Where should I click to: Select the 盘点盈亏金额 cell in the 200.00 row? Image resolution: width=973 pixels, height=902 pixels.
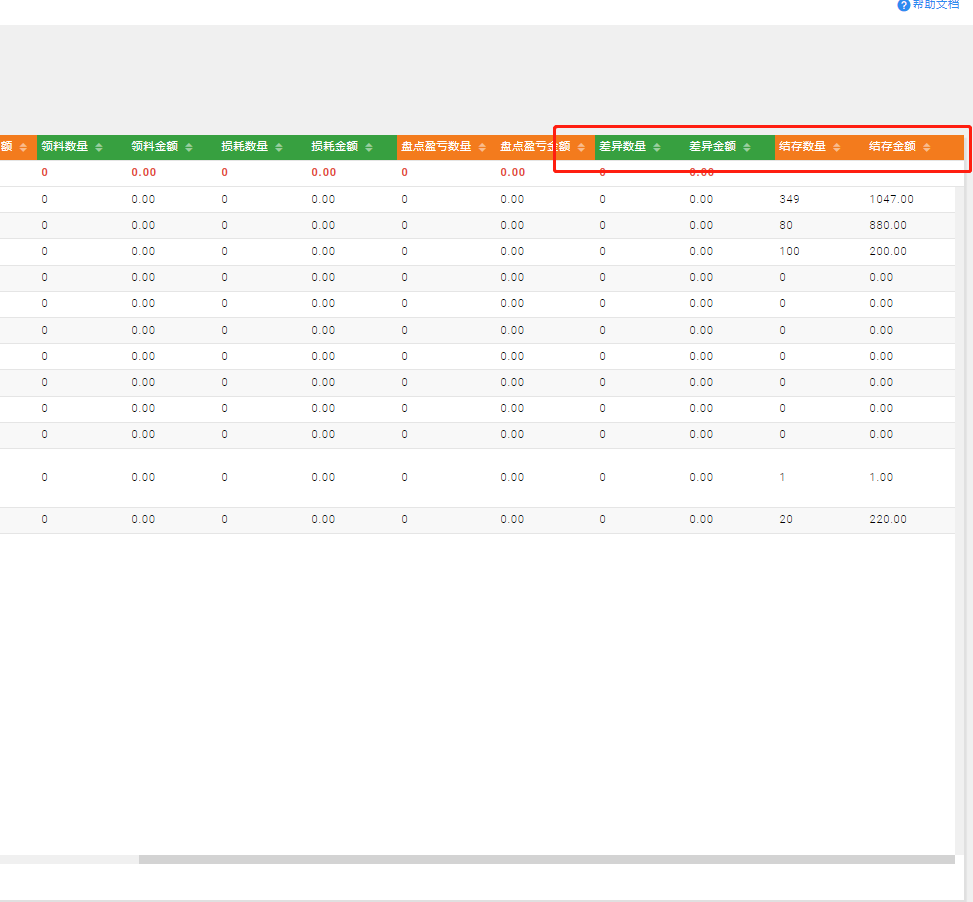tap(513, 251)
